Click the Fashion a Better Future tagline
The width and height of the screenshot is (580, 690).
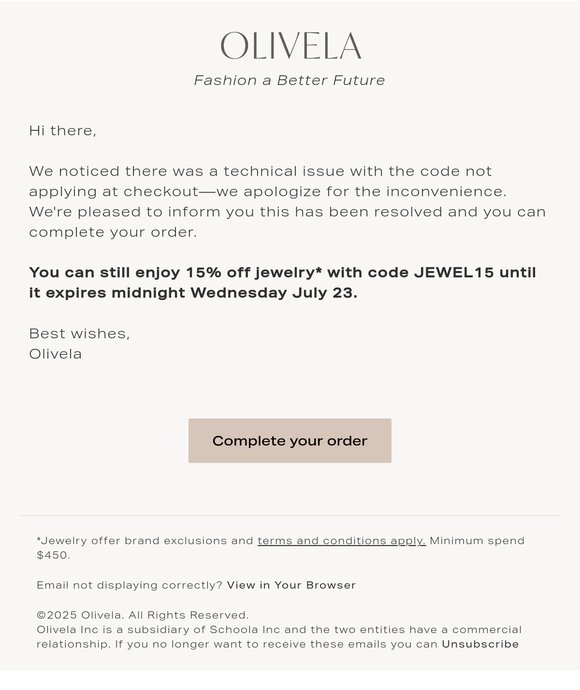(x=289, y=80)
